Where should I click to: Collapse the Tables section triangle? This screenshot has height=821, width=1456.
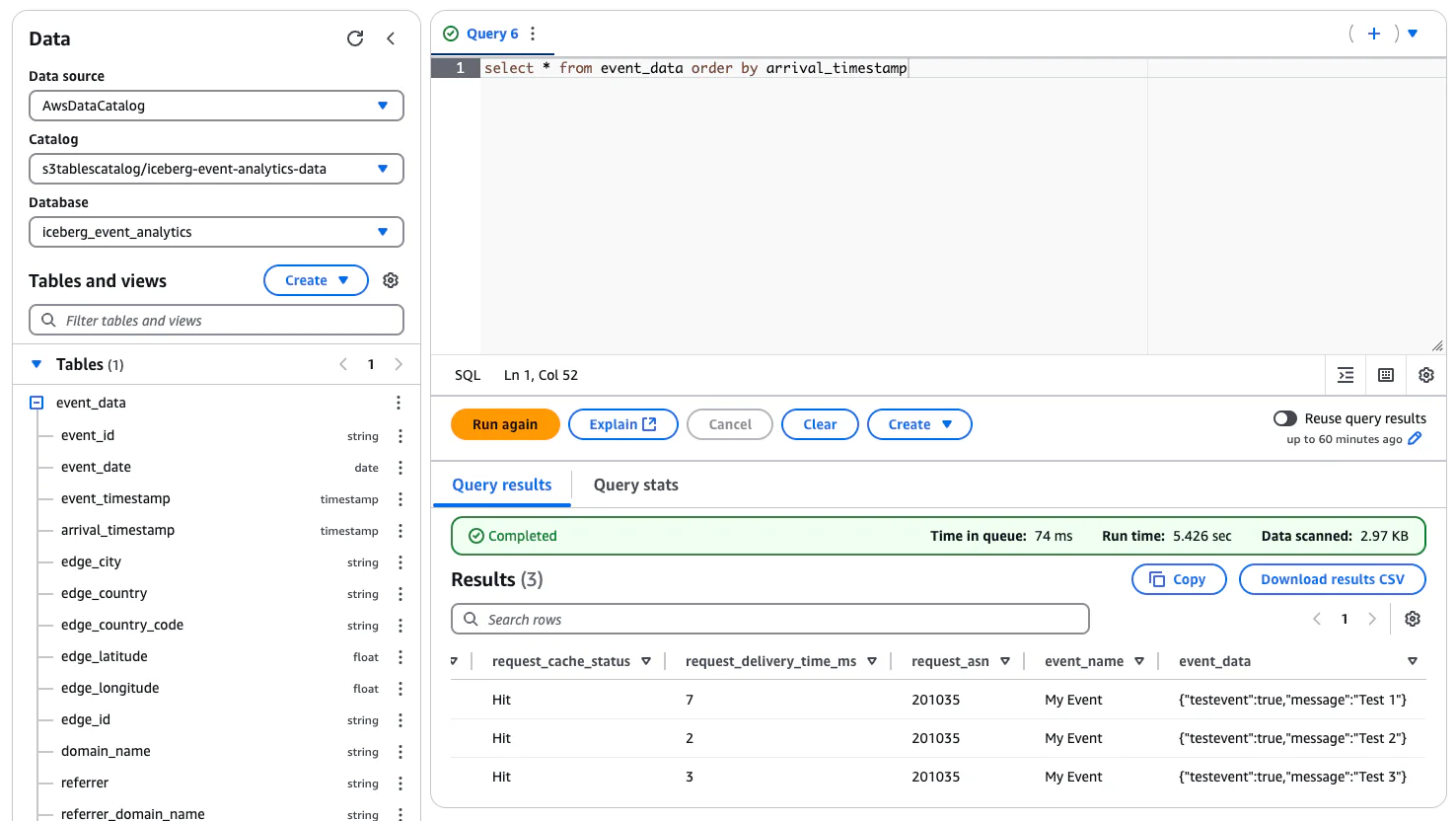[x=36, y=364]
